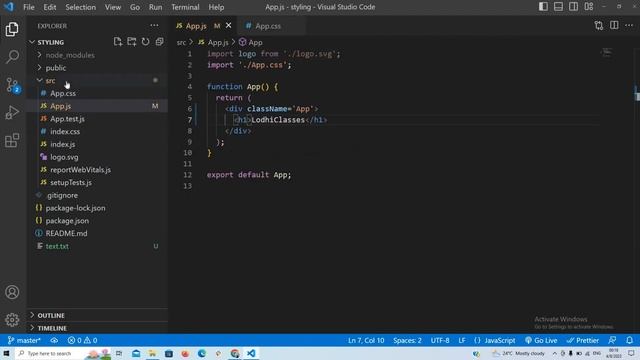The height and width of the screenshot is (360, 640).
Task: Click Ln 7, Col 10 go to line
Action: pos(366,340)
